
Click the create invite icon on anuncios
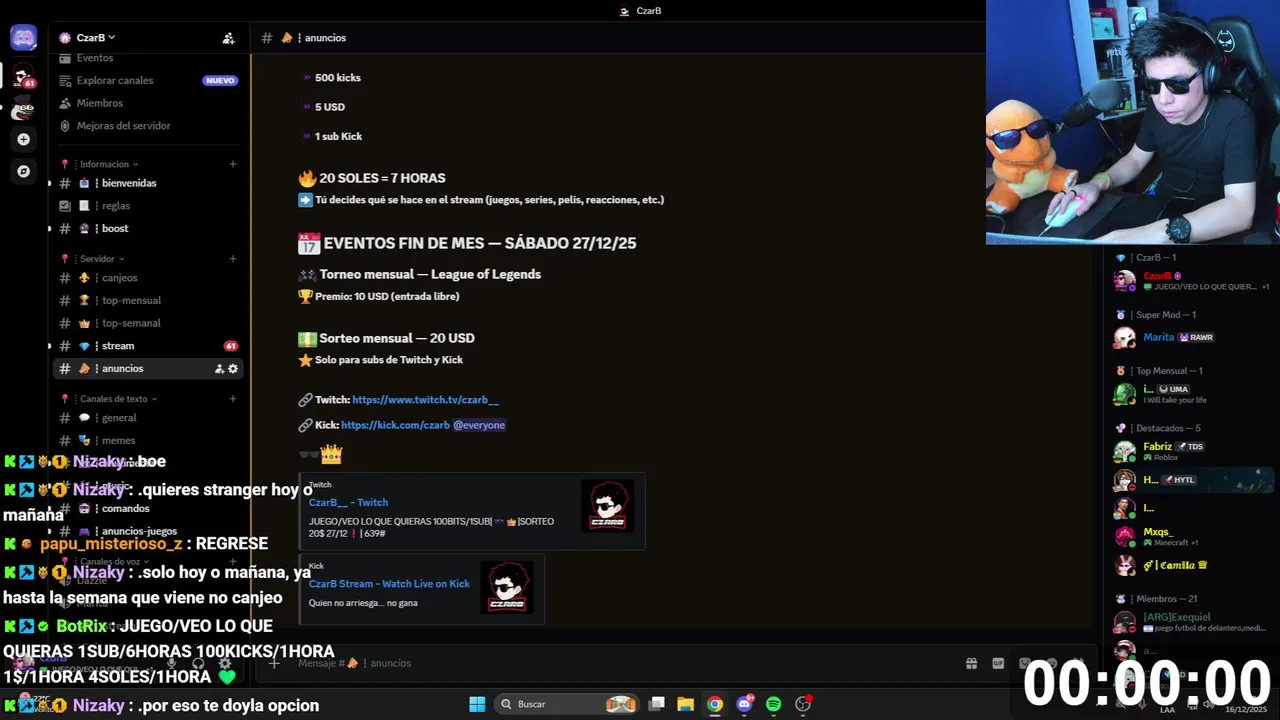click(x=219, y=369)
